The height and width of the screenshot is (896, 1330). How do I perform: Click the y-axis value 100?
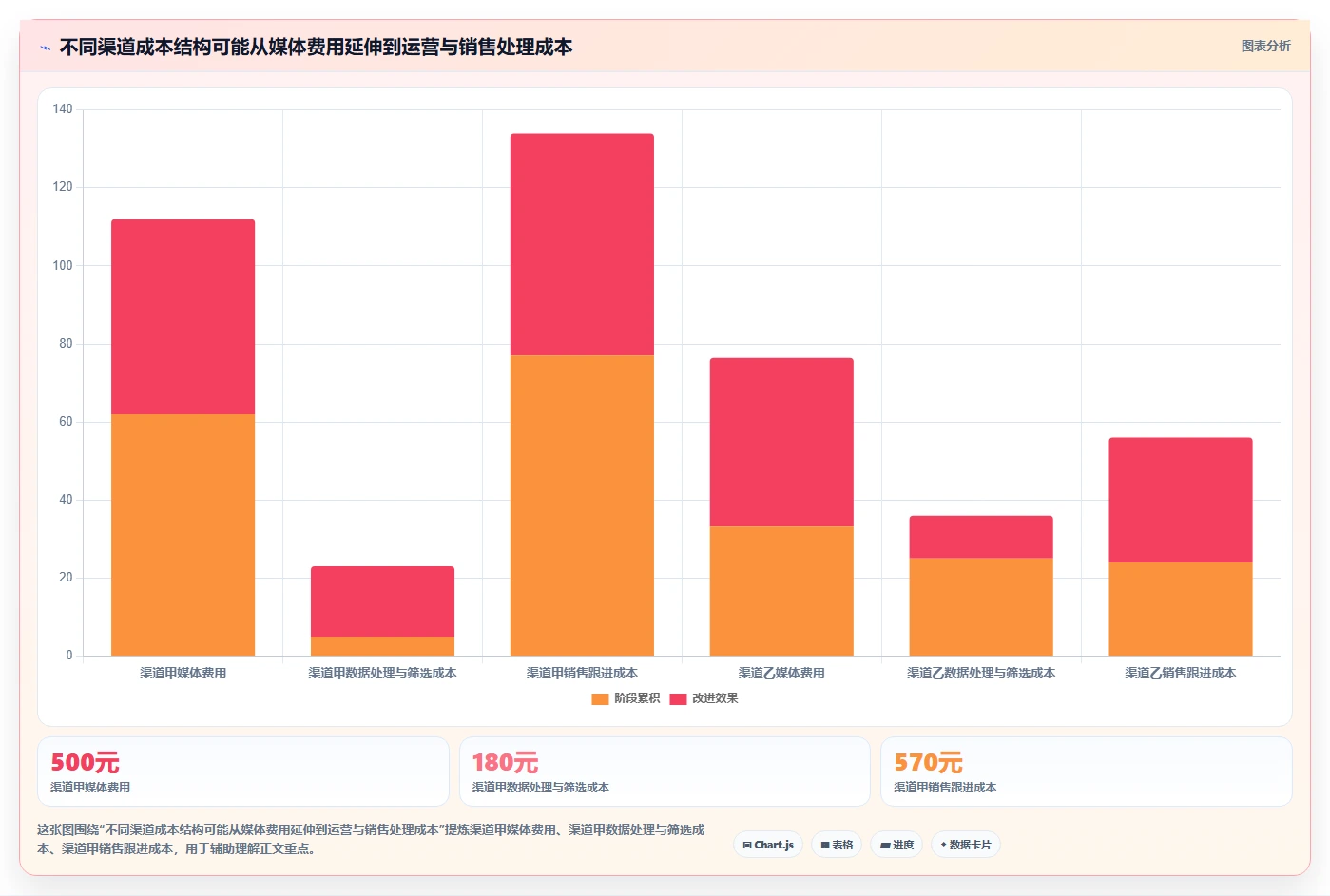pos(63,265)
